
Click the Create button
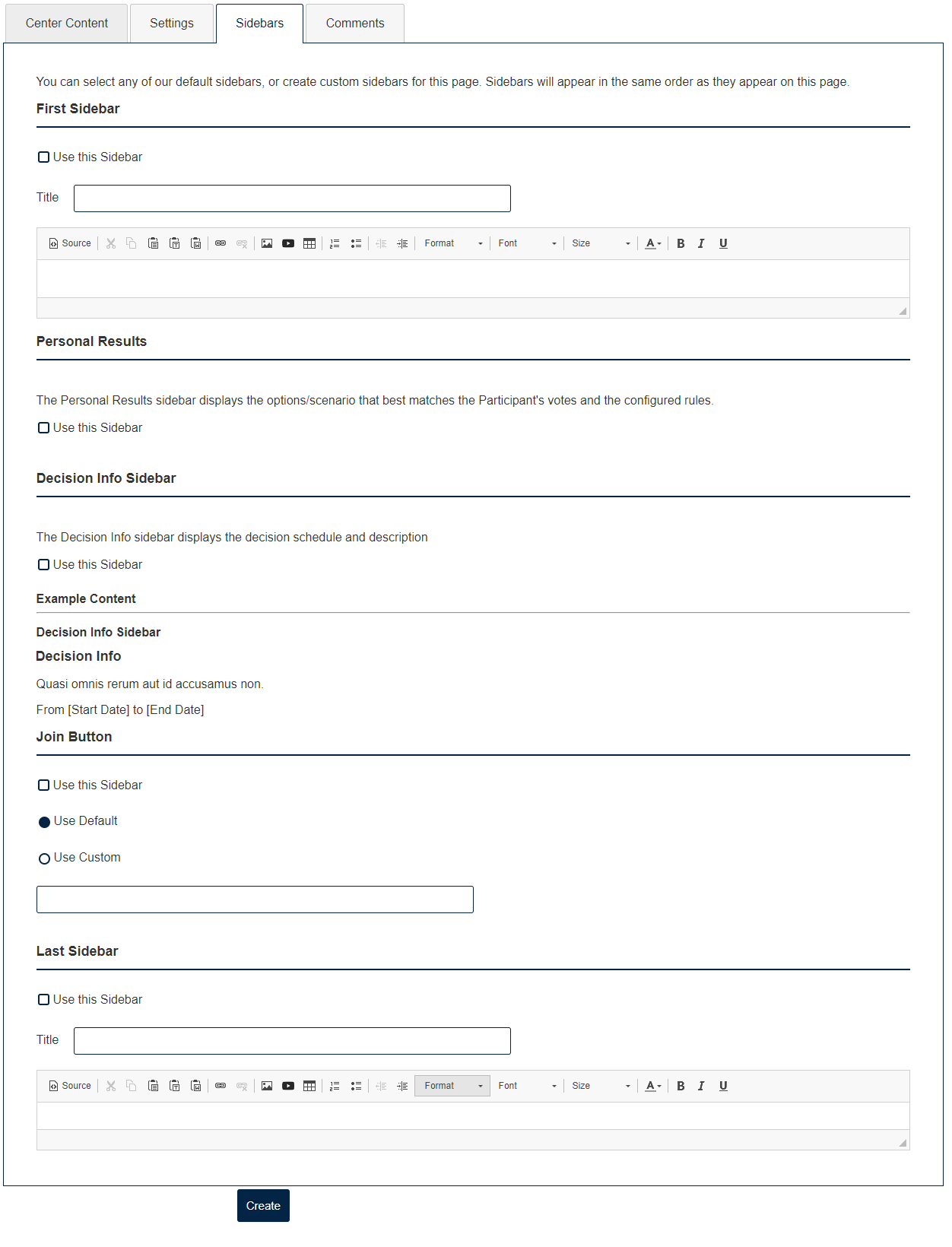[x=263, y=1206]
